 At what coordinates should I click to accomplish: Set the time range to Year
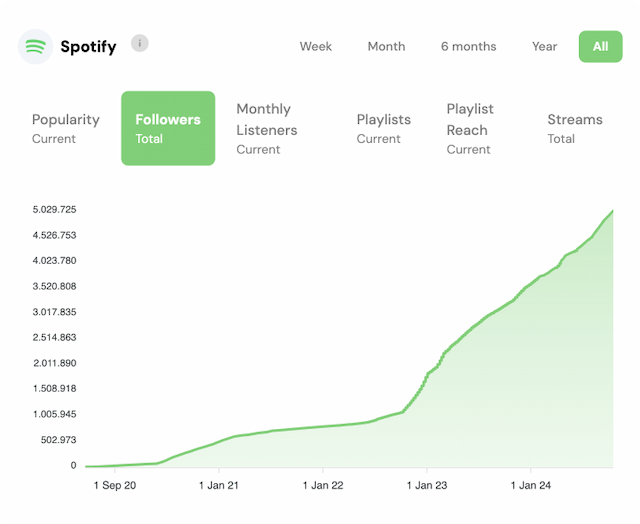[544, 47]
